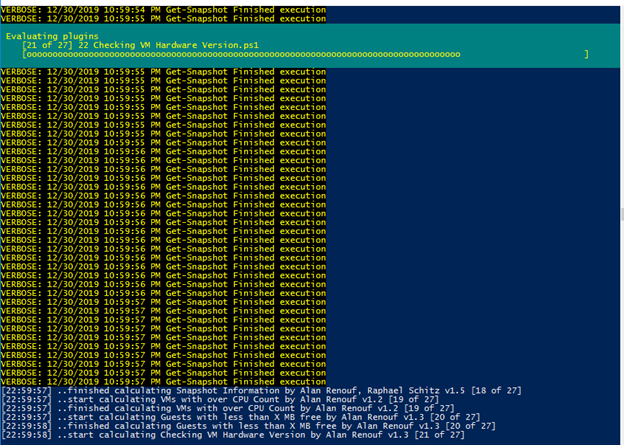Click the 'Evaluating plugins' progress heading
This screenshot has width=624, height=445.
(52, 36)
